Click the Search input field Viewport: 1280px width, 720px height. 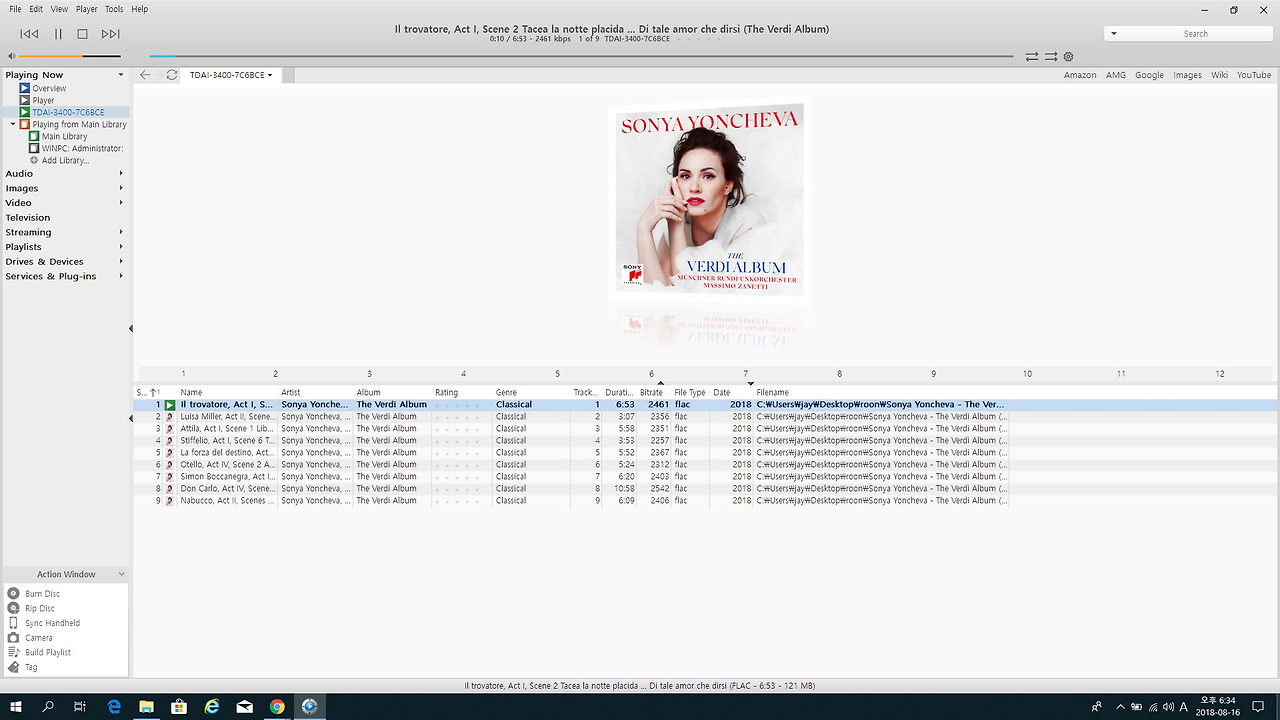(x=1196, y=34)
